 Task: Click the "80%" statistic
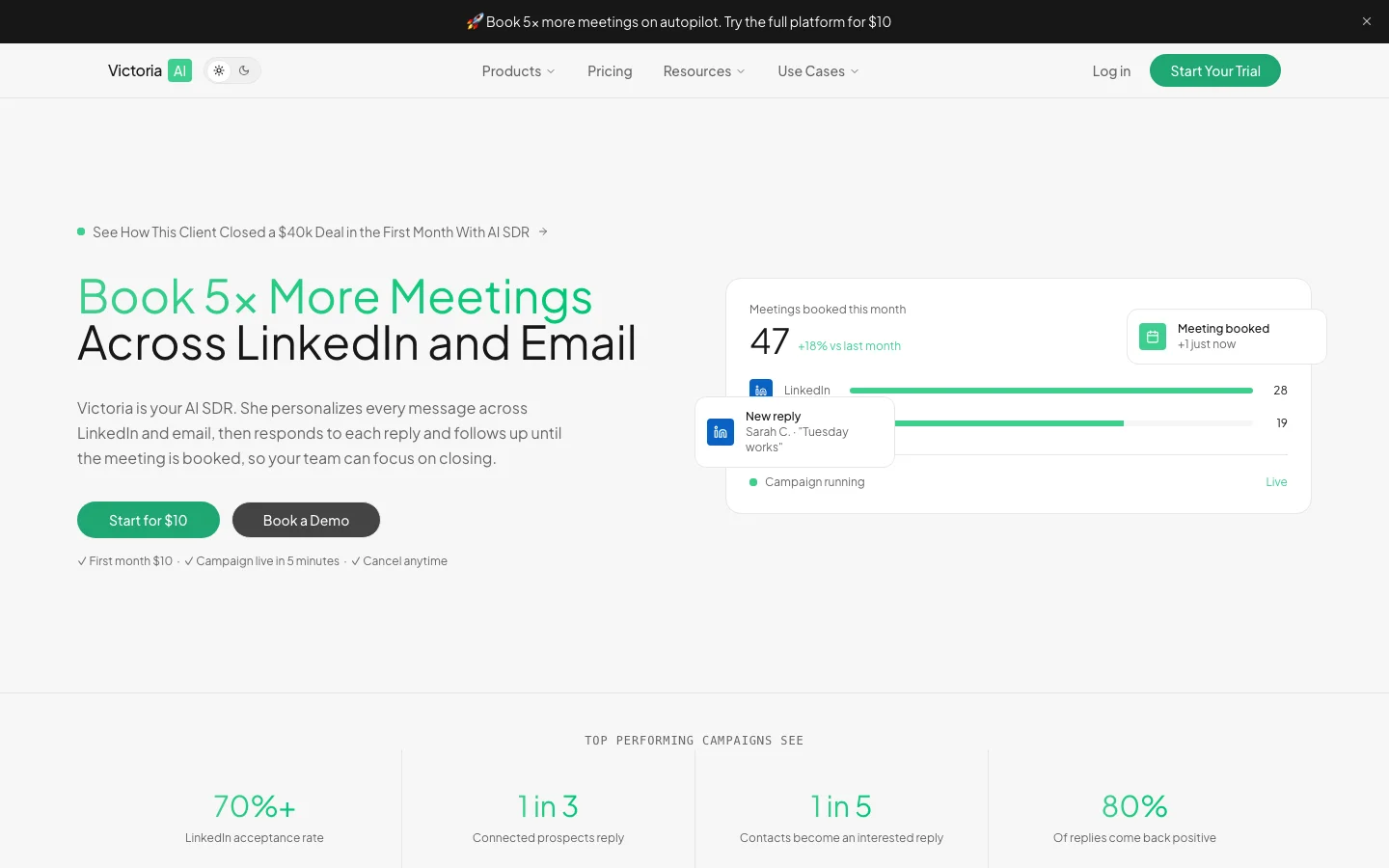point(1134,806)
